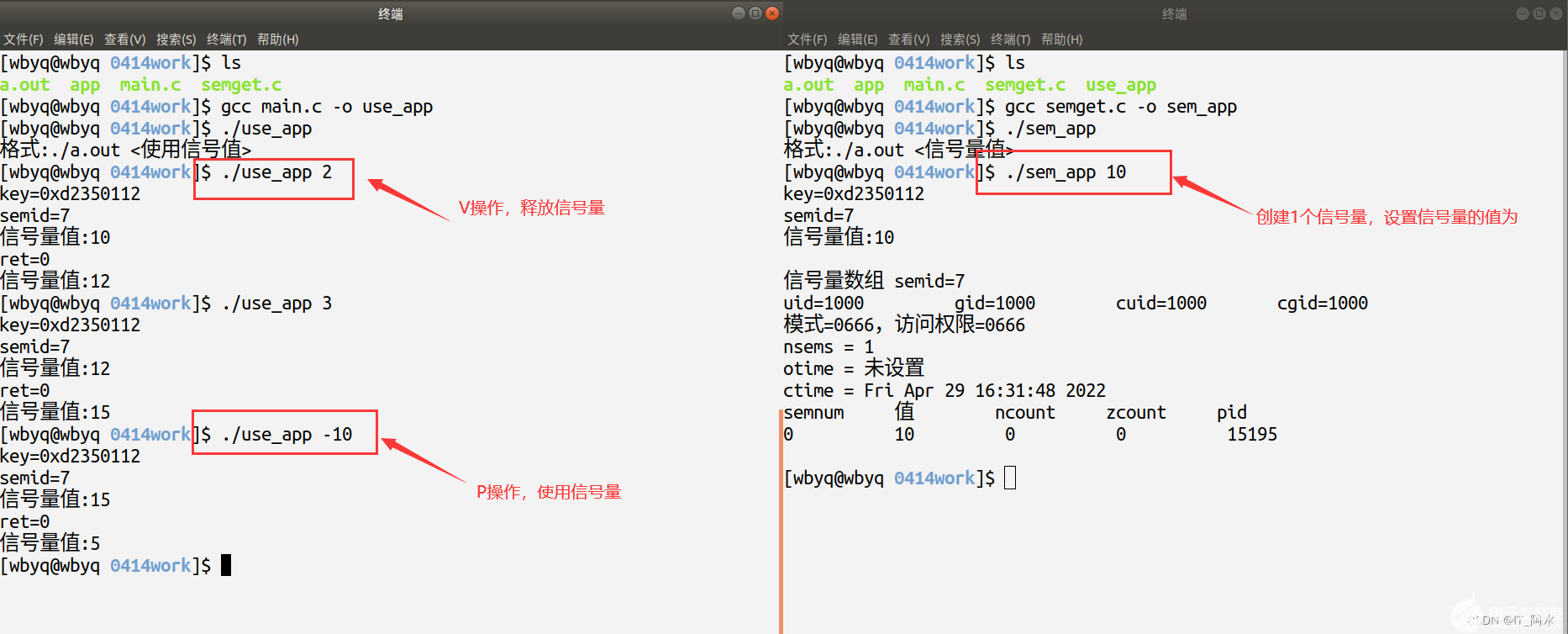
Task: Close the left terminal window
Action: pyautogui.click(x=772, y=13)
